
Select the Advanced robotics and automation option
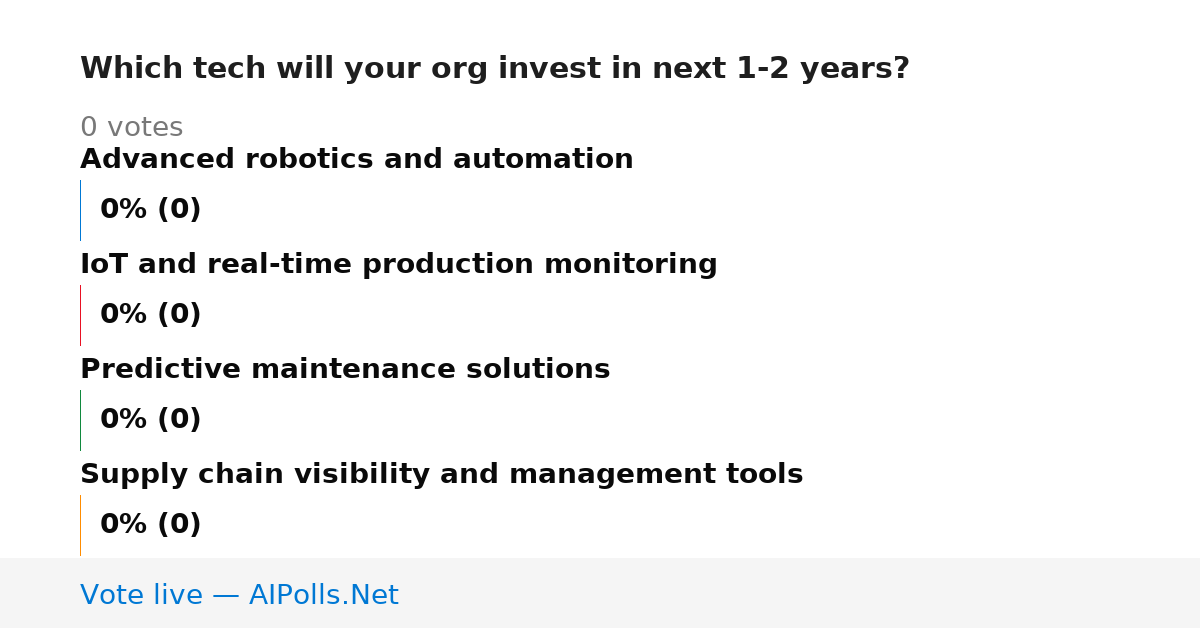pyautogui.click(x=357, y=160)
